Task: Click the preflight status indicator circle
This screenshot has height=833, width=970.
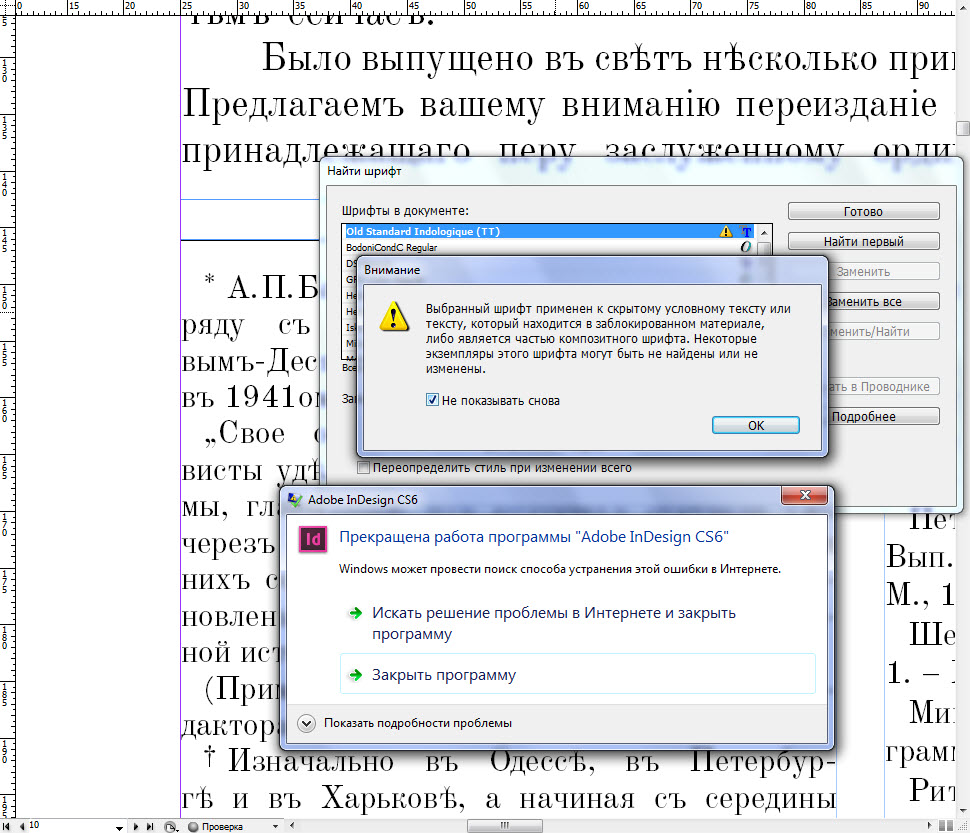Action: (x=193, y=827)
